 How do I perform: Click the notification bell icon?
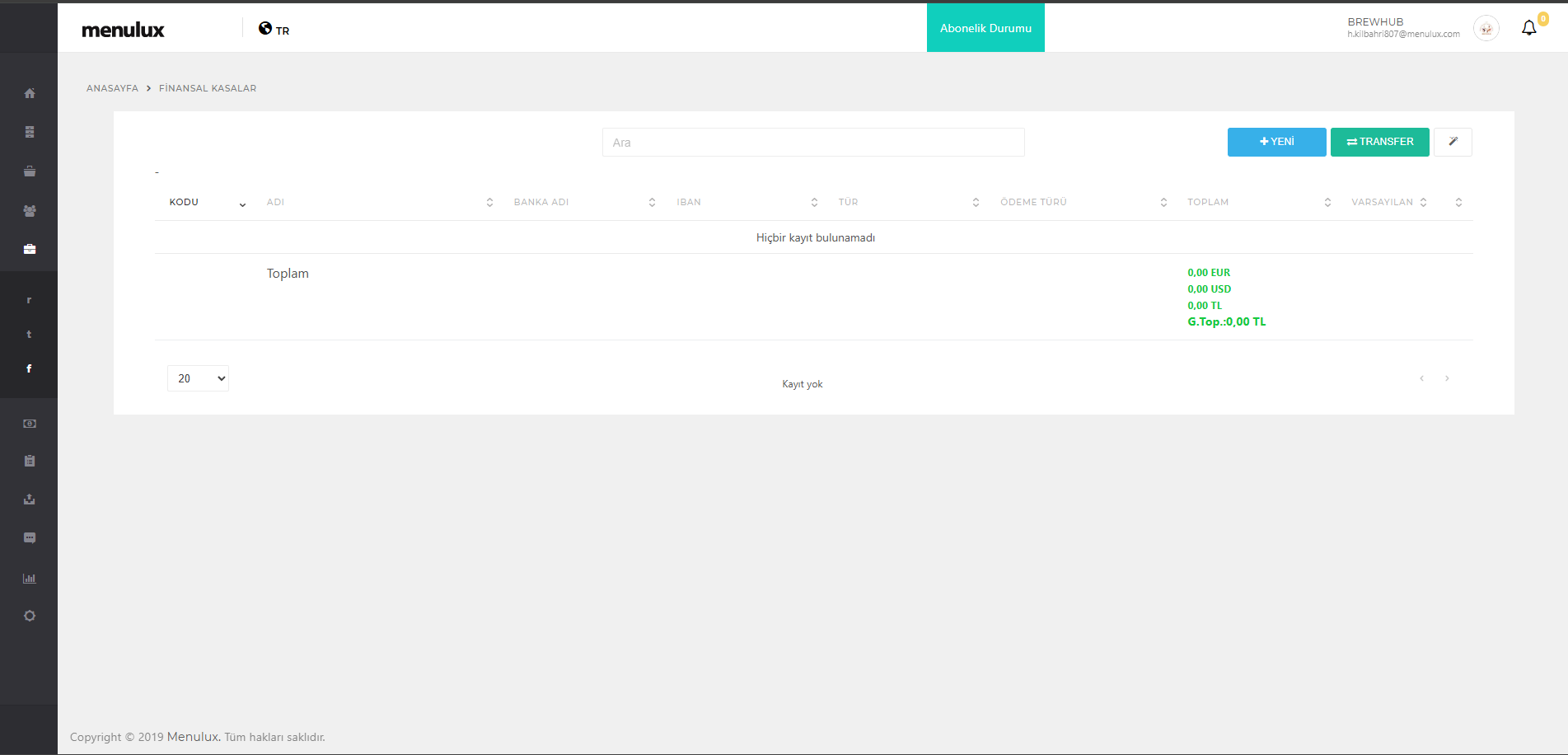click(1528, 28)
